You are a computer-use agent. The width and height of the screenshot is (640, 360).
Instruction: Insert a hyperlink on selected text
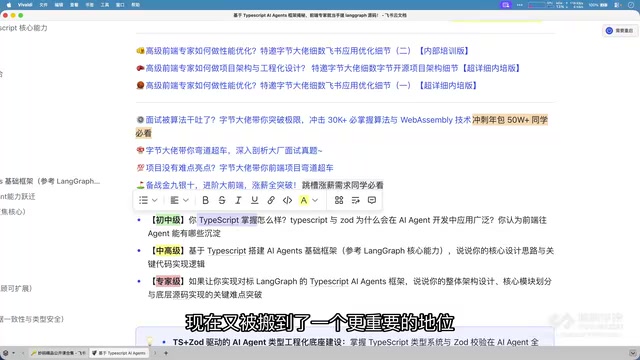click(x=271, y=200)
